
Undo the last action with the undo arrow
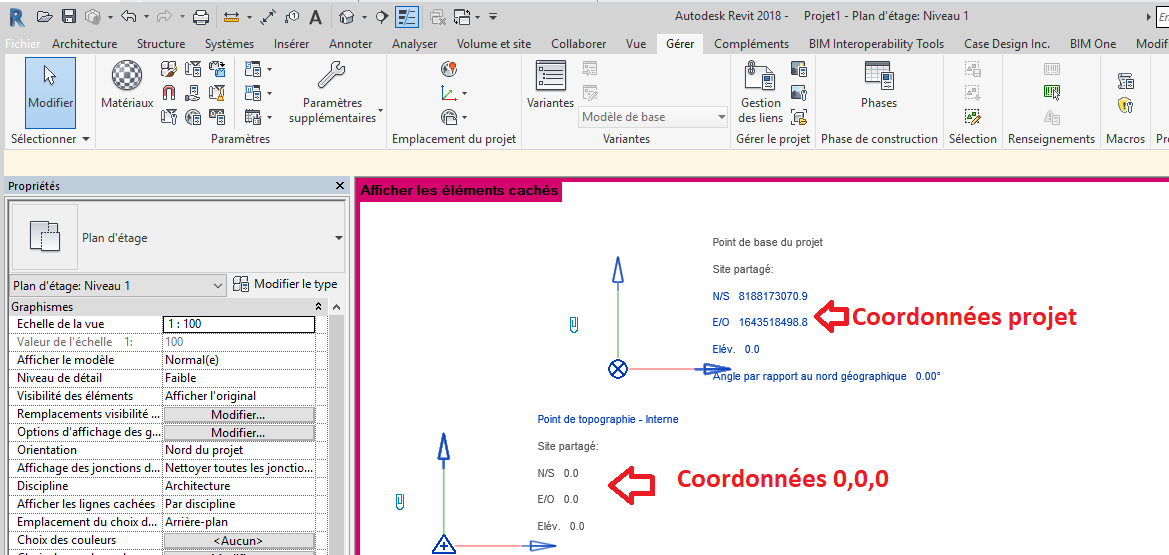128,16
